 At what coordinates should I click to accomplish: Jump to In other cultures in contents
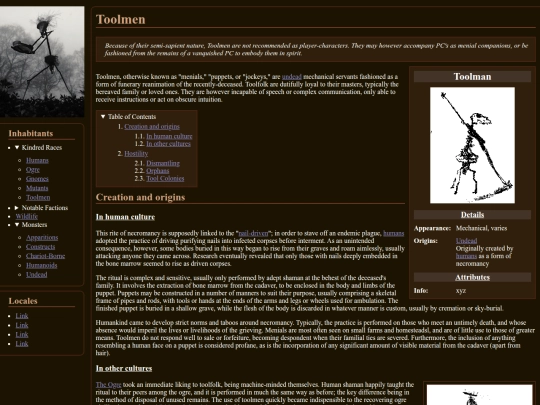pos(168,144)
